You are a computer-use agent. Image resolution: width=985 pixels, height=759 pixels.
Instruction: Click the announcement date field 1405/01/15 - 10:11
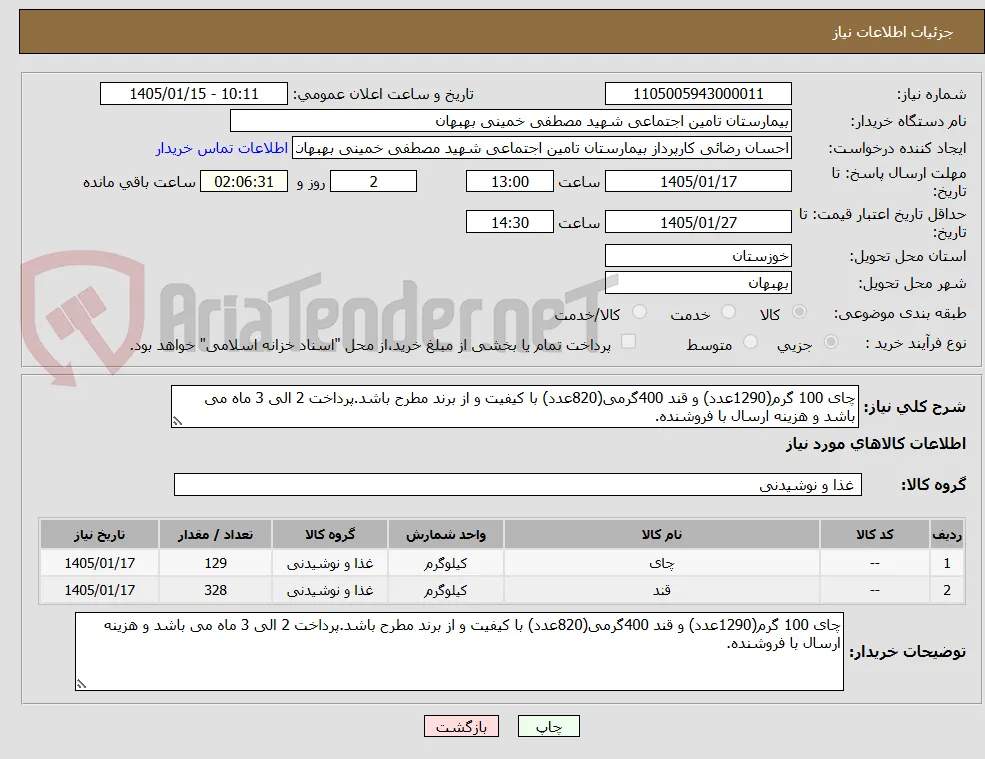[193, 94]
